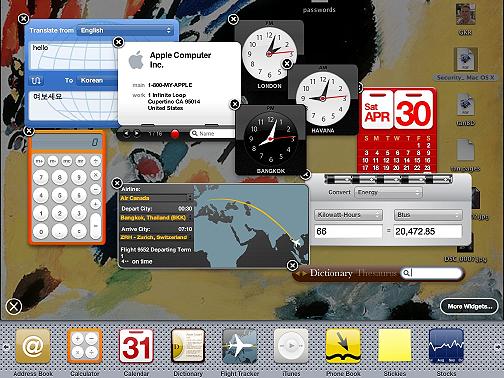
Task: Click the Bangkok world clock
Action: (271, 138)
